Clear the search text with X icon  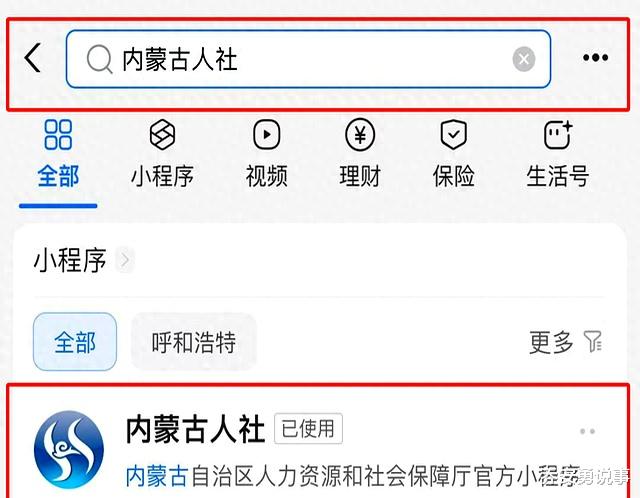click(x=524, y=59)
